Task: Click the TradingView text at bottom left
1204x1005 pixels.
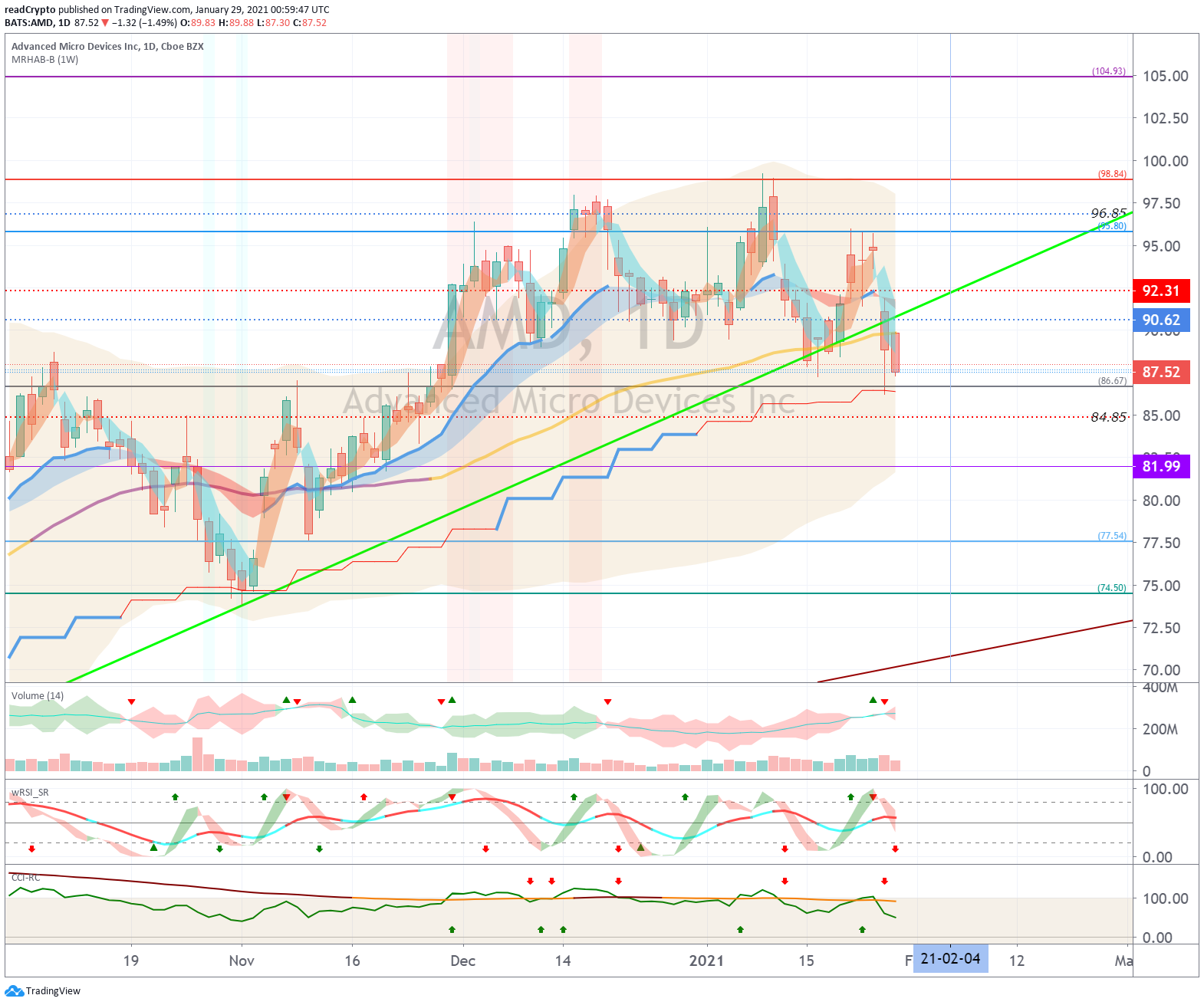Action: pyautogui.click(x=53, y=991)
